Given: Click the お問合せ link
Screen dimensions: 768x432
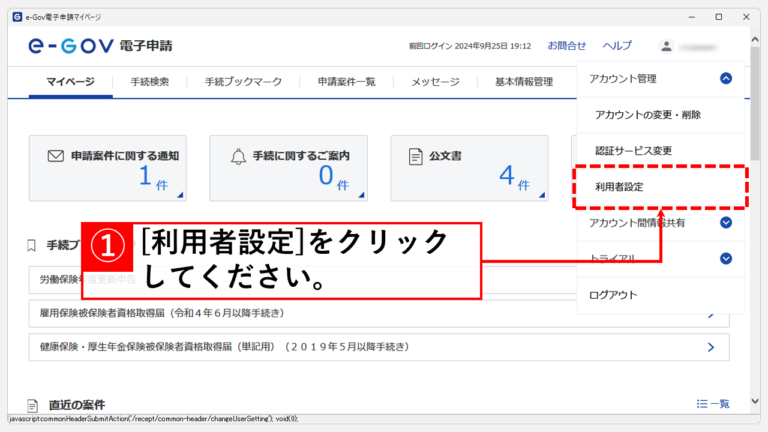Looking at the screenshot, I should (567, 46).
